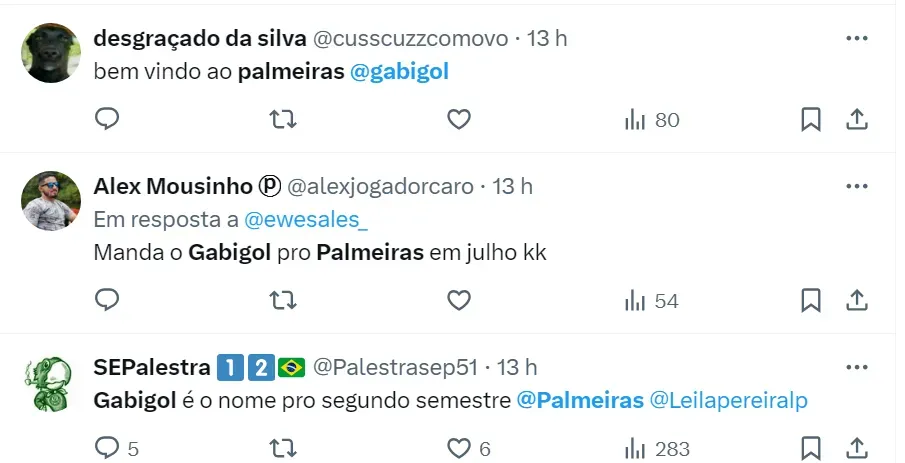The image size is (905, 463).
Task: Reply to desgraçado da silva's tweet
Action: point(107,119)
